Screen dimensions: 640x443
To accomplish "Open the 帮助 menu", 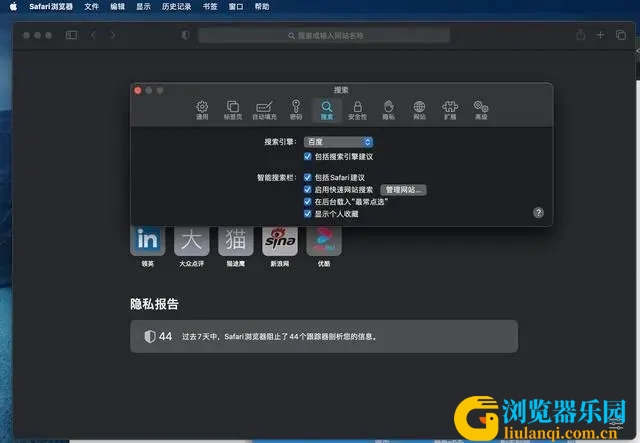I will pos(262,7).
